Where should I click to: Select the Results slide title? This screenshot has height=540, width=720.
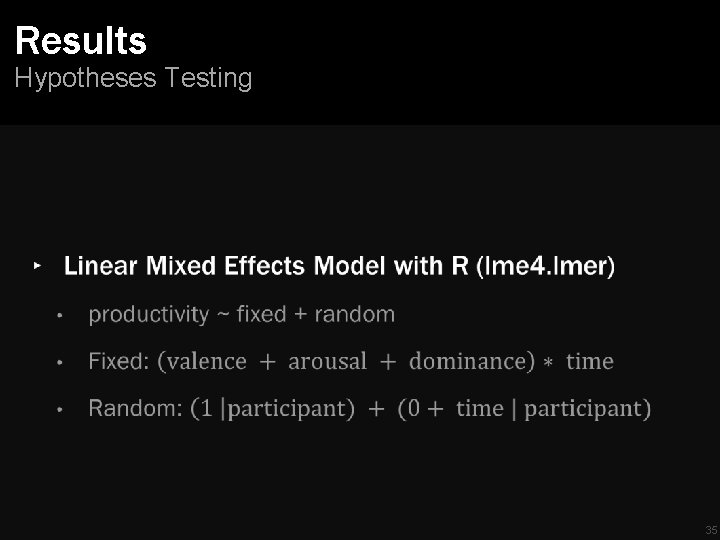click(81, 41)
